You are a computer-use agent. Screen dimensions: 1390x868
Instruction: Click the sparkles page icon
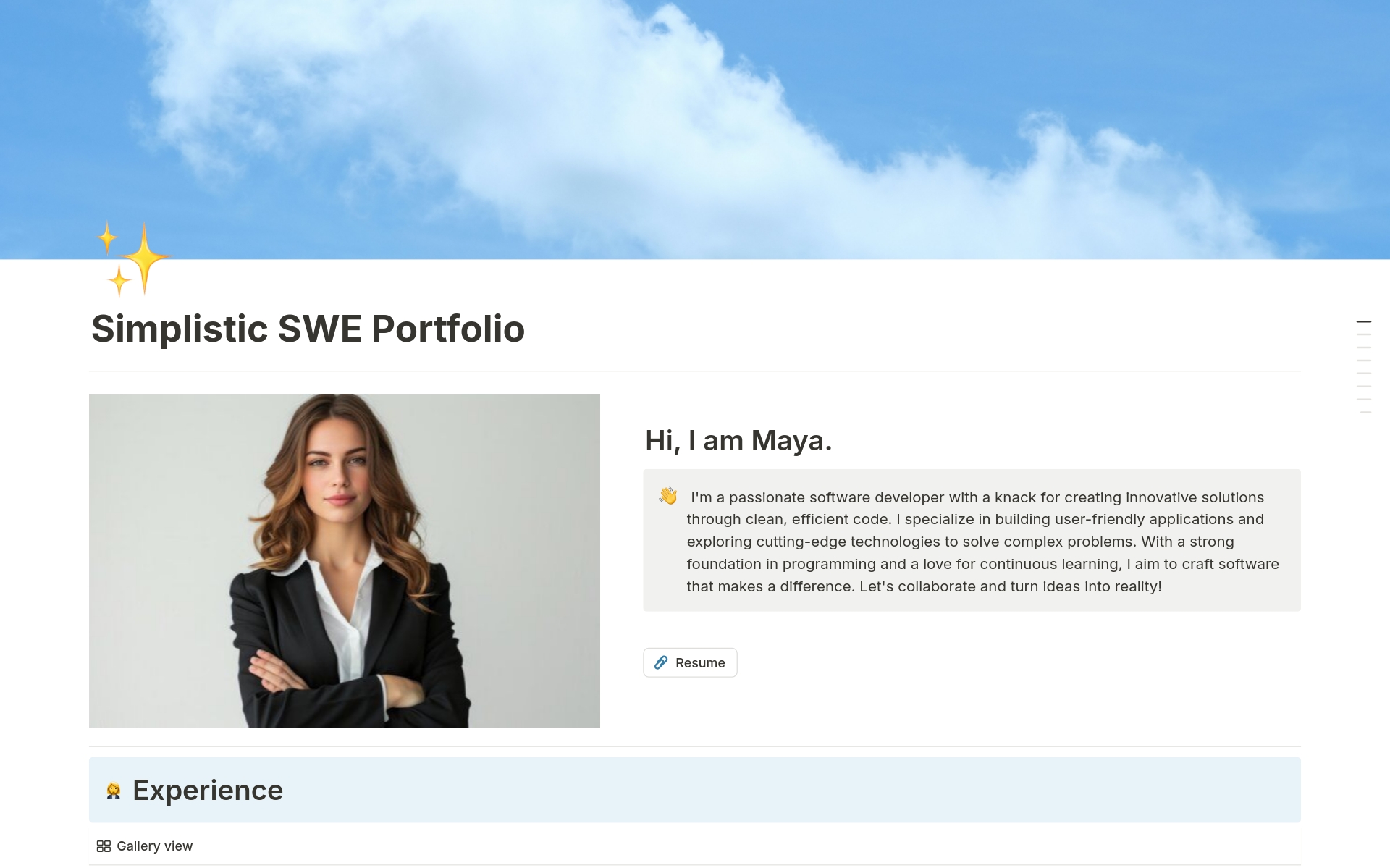134,258
